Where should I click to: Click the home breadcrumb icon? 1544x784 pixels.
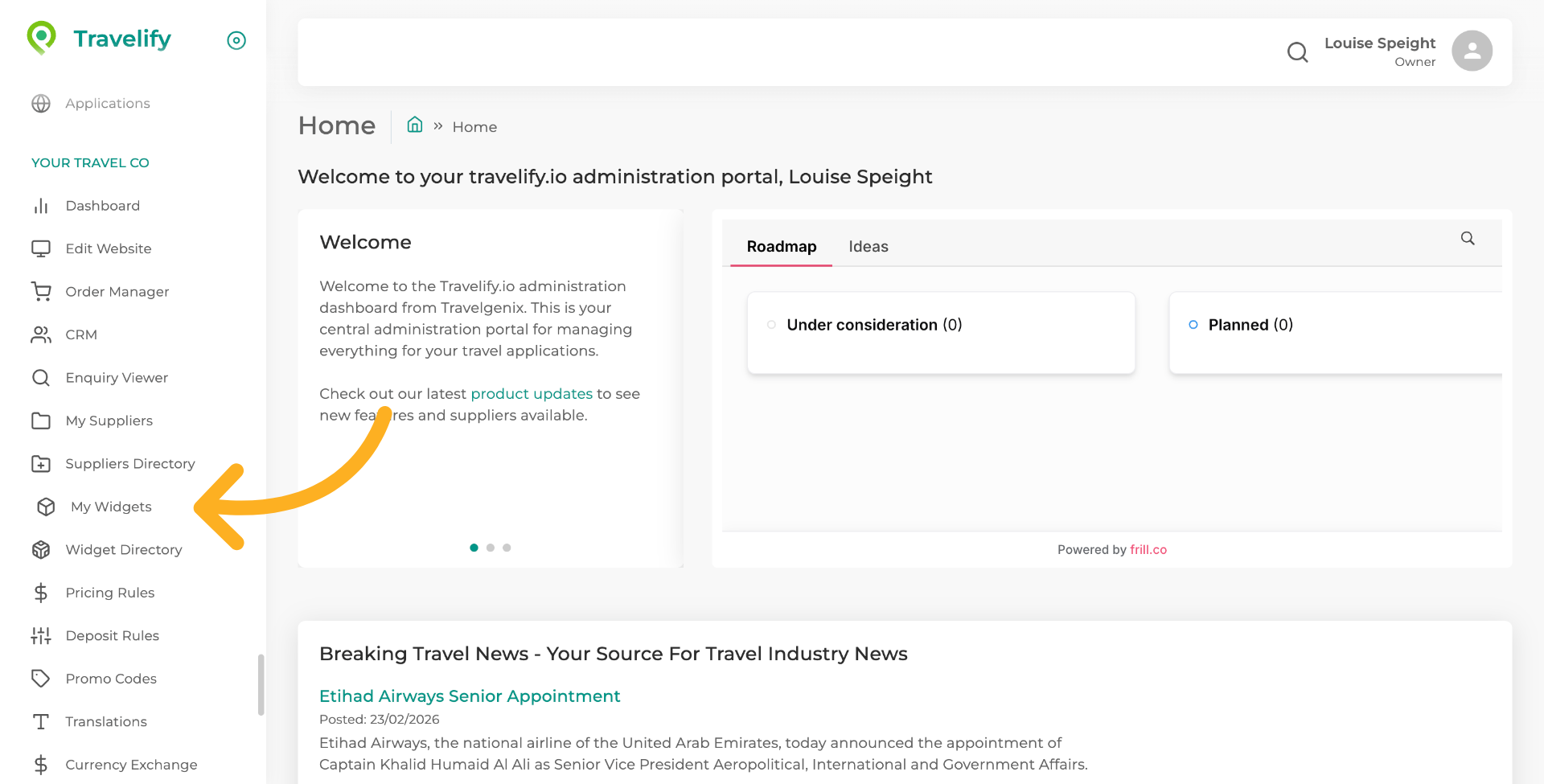tap(415, 125)
